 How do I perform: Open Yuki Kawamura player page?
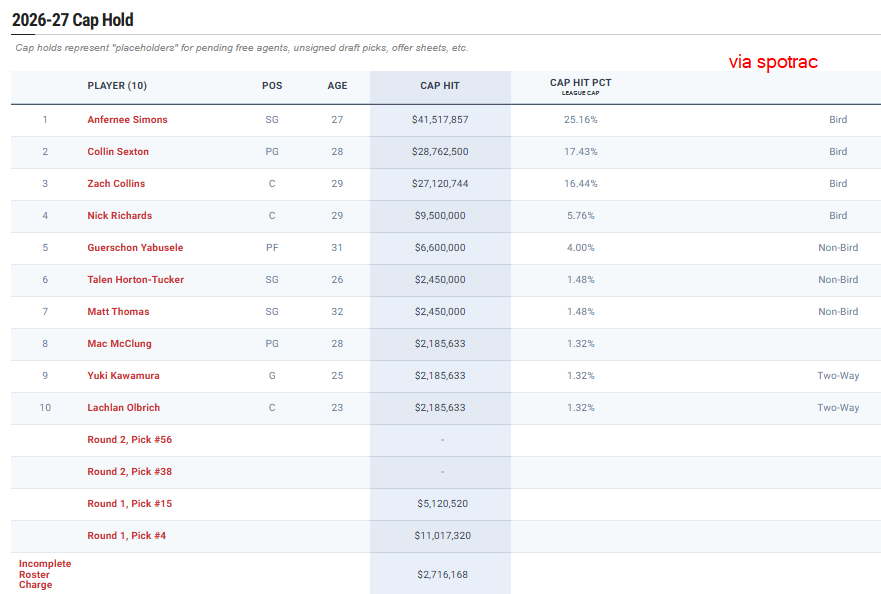(x=123, y=376)
